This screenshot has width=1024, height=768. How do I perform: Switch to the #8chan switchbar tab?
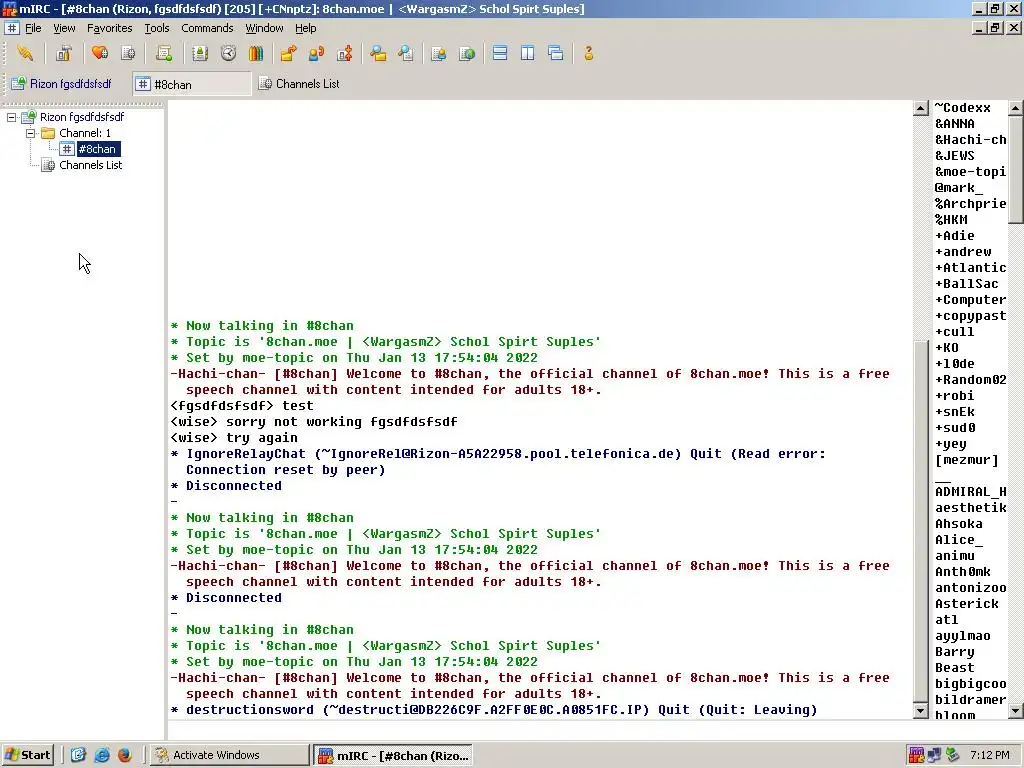(192, 84)
